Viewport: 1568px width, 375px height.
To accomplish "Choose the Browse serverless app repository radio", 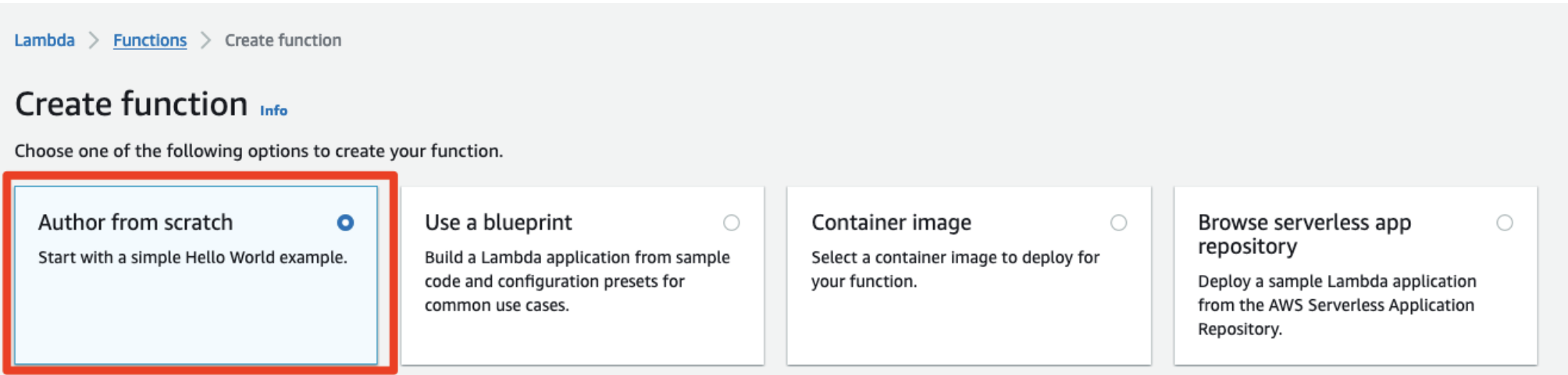I will [1504, 223].
